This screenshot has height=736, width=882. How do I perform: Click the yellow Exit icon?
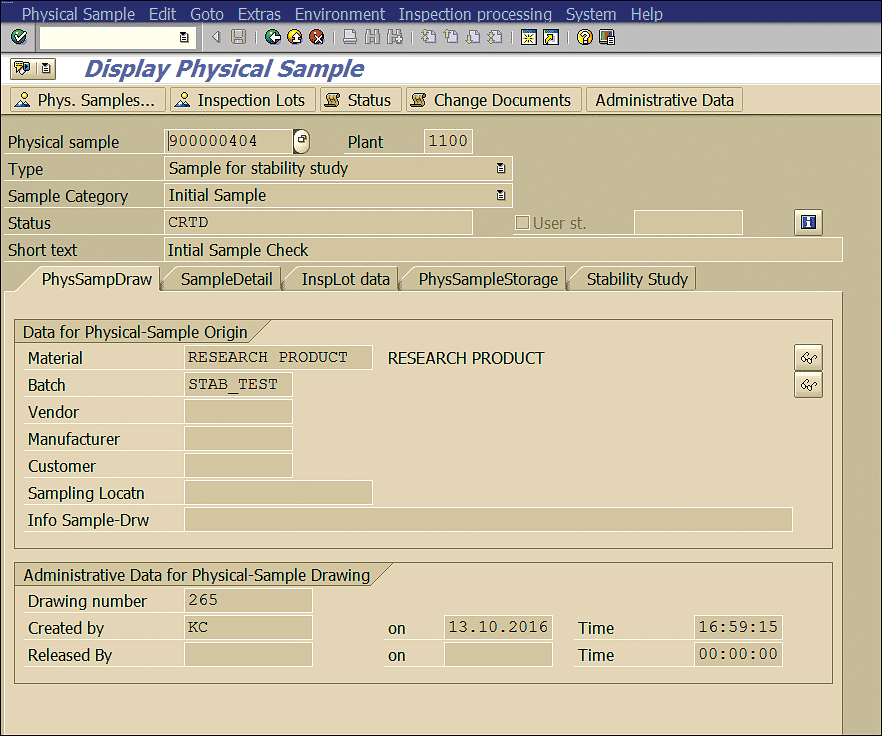coord(295,38)
